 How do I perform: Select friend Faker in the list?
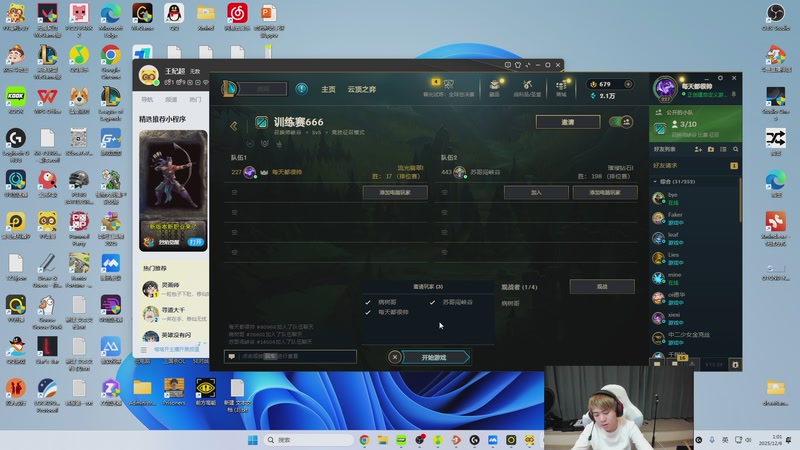click(695, 218)
